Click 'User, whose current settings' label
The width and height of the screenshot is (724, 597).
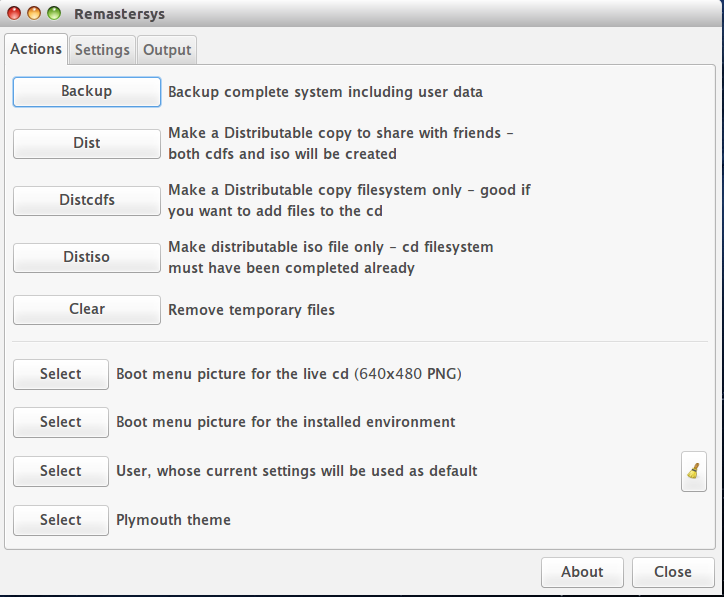coord(296,471)
